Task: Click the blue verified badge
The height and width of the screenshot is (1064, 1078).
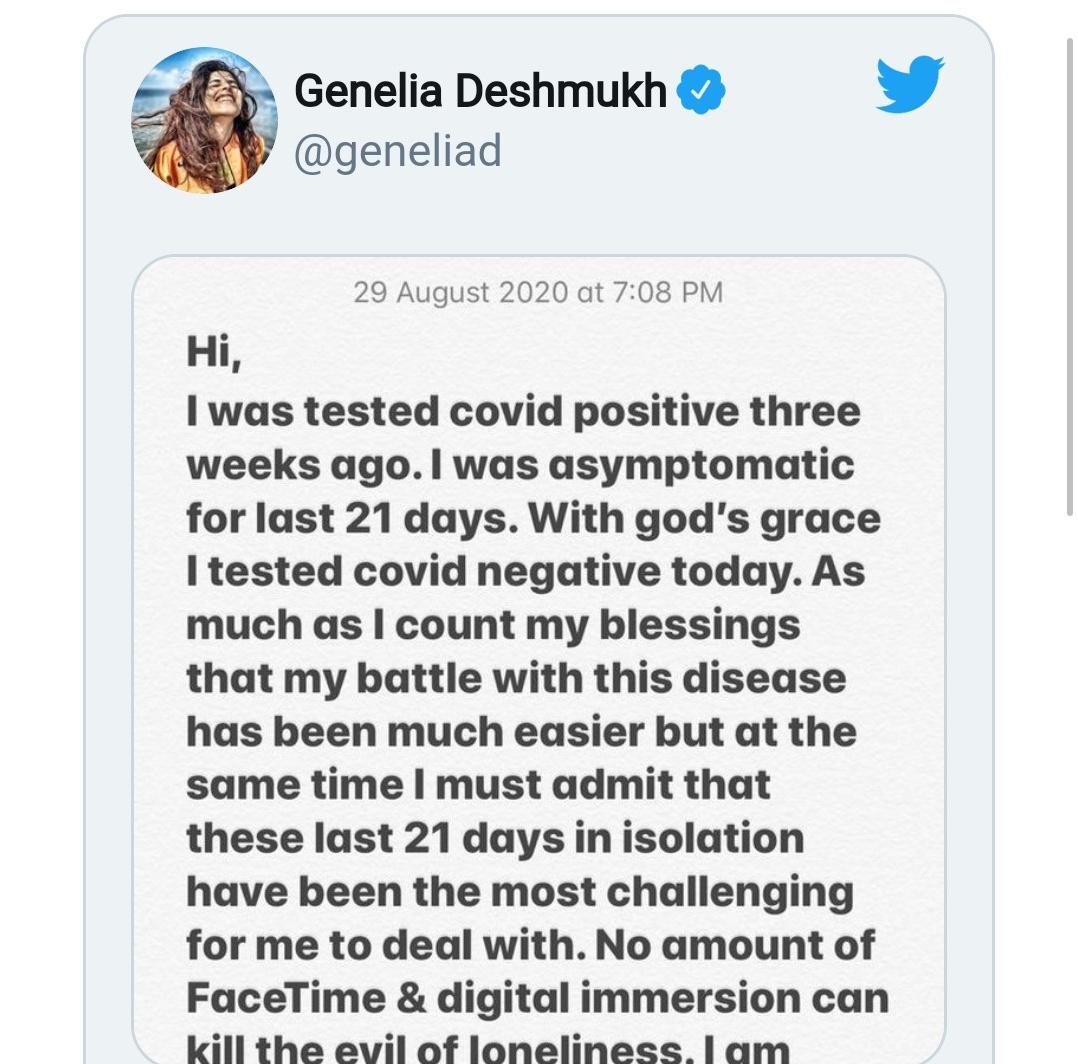Action: click(x=701, y=89)
